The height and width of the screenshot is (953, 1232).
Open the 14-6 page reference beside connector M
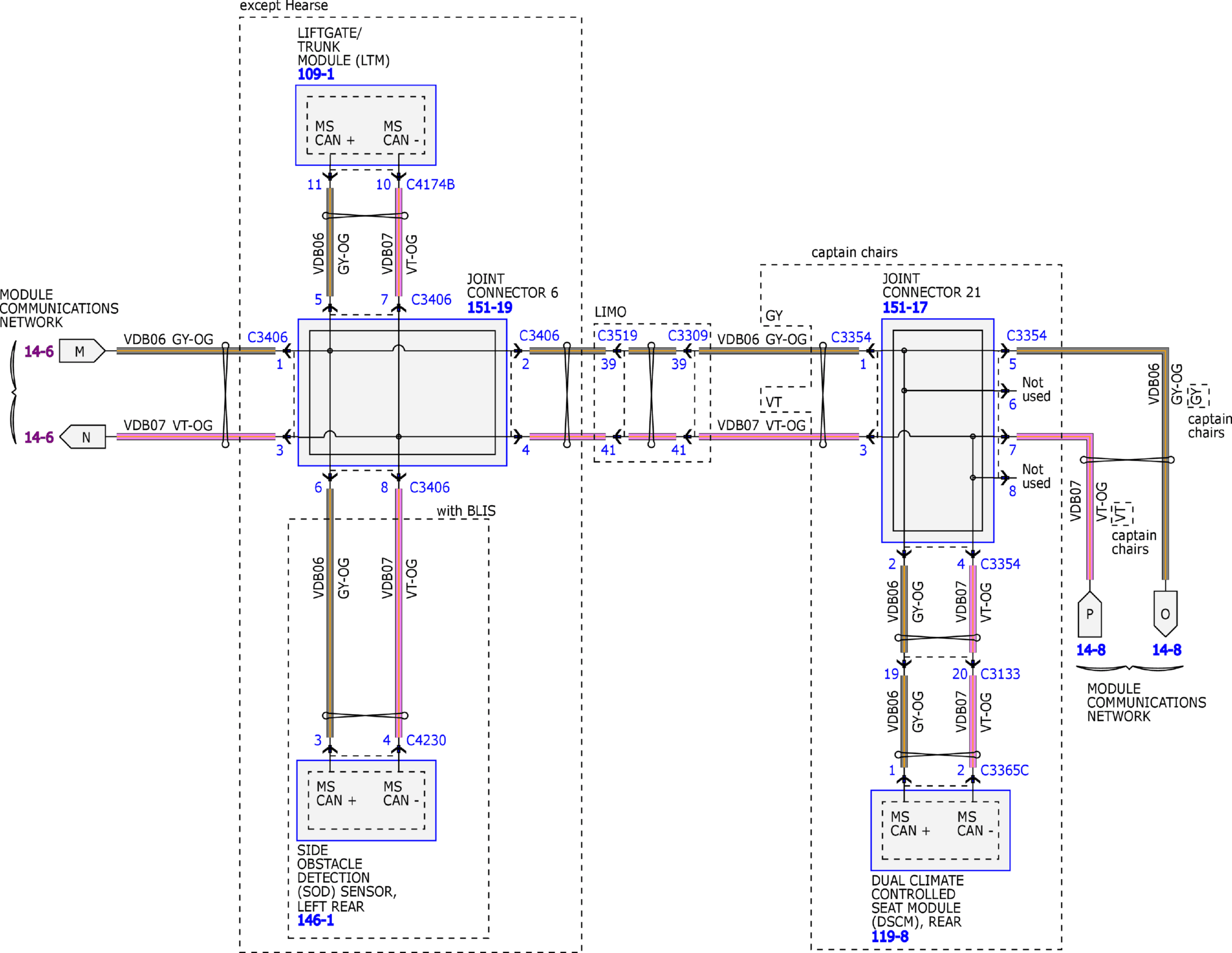tap(39, 351)
